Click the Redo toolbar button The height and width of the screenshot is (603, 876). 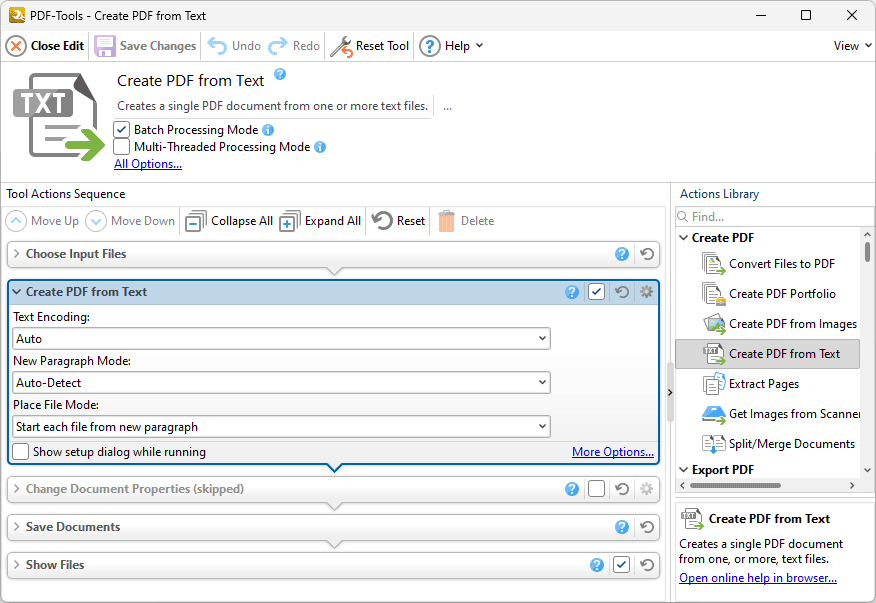294,46
